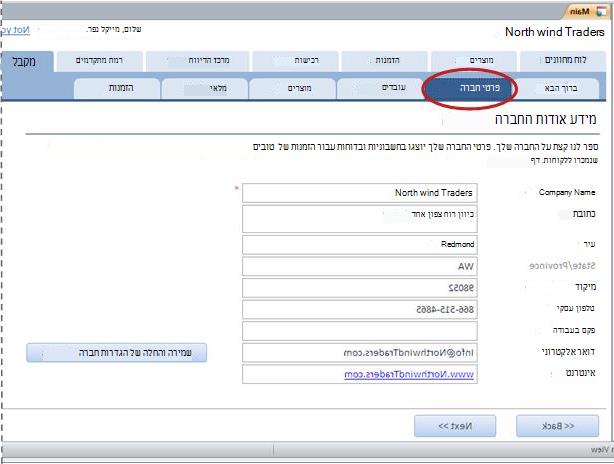Open the הזמנות top navigation tab

coord(384,61)
